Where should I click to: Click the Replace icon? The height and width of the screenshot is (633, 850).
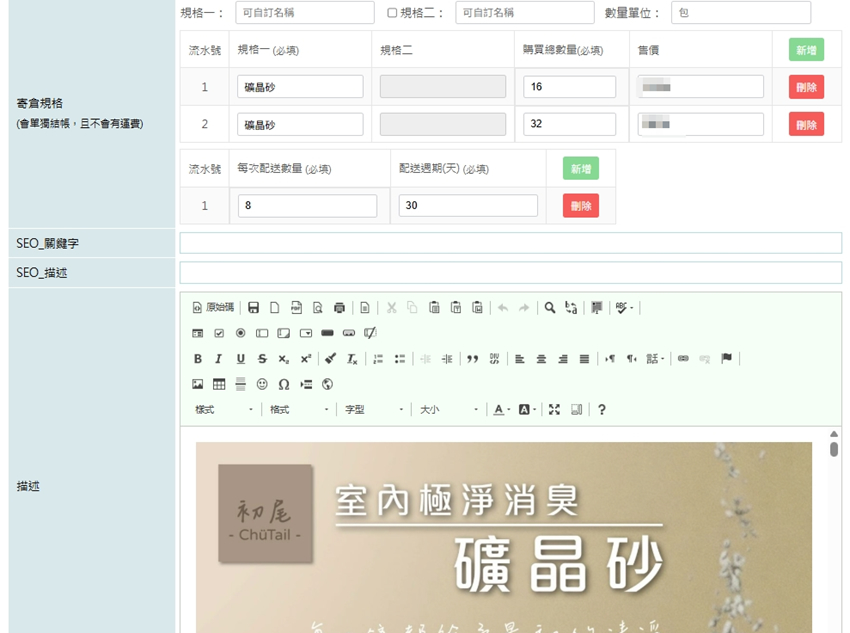571,308
